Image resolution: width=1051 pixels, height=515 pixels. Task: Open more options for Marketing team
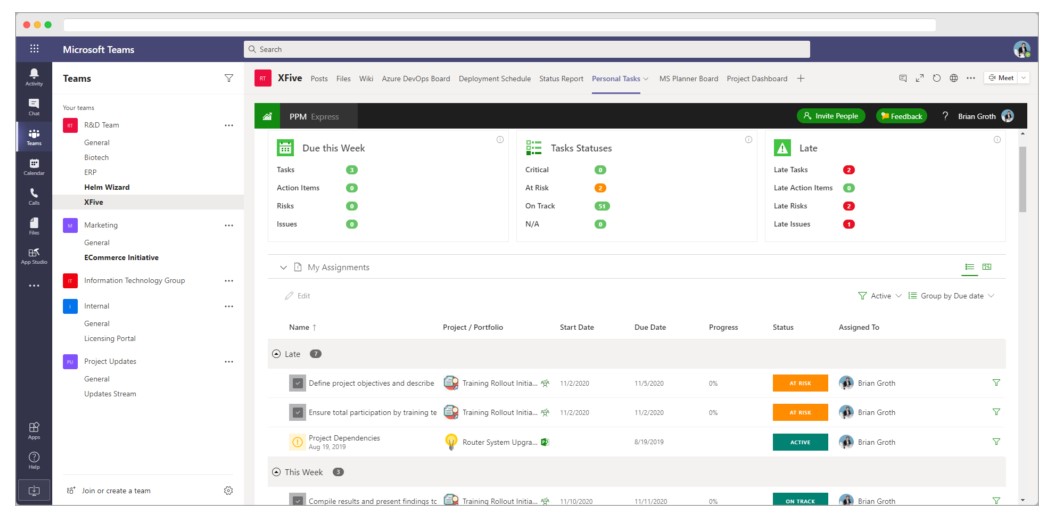(229, 226)
